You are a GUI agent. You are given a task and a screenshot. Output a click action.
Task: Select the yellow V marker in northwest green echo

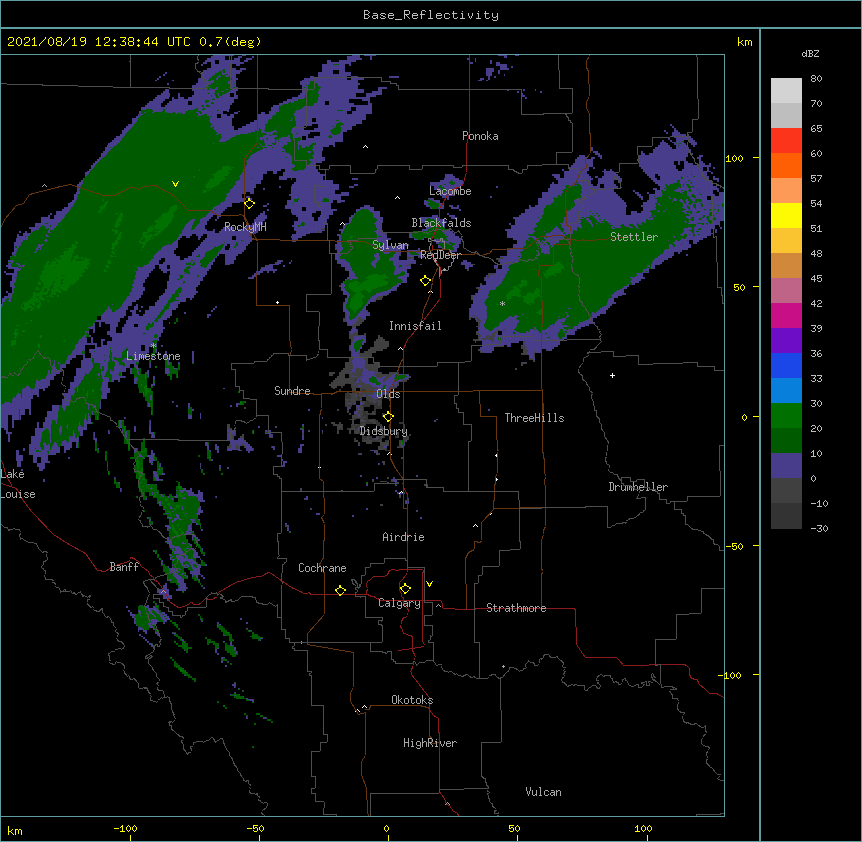coord(175,184)
